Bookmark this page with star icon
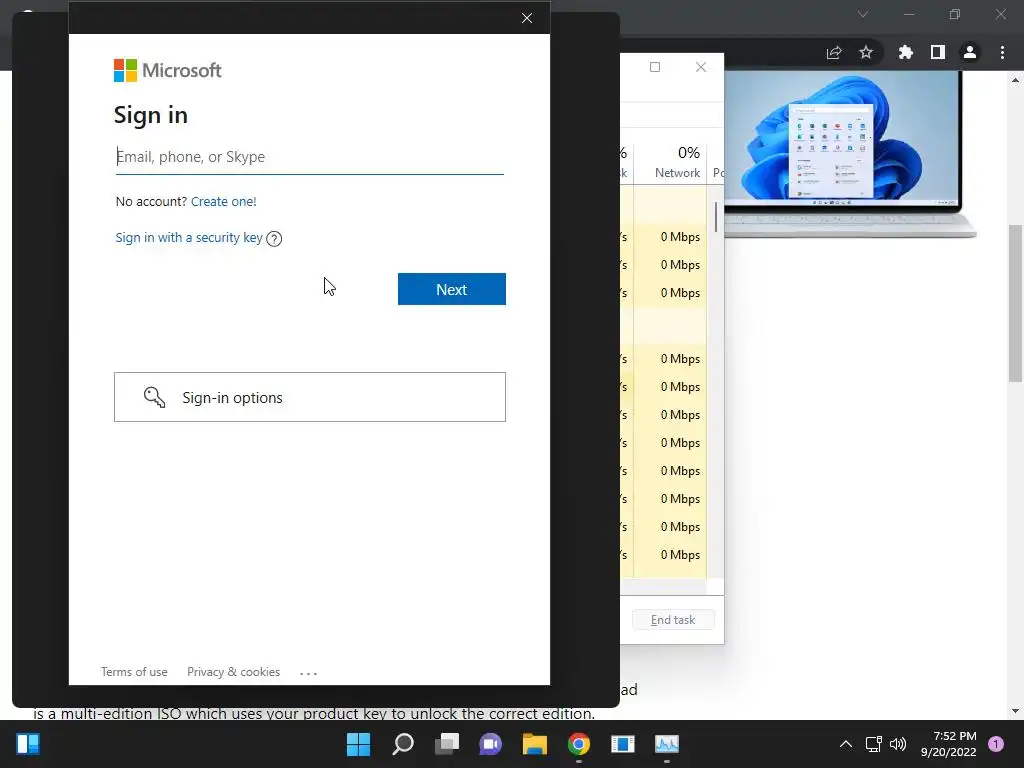Screen dimensions: 1024x768 (x=866, y=52)
